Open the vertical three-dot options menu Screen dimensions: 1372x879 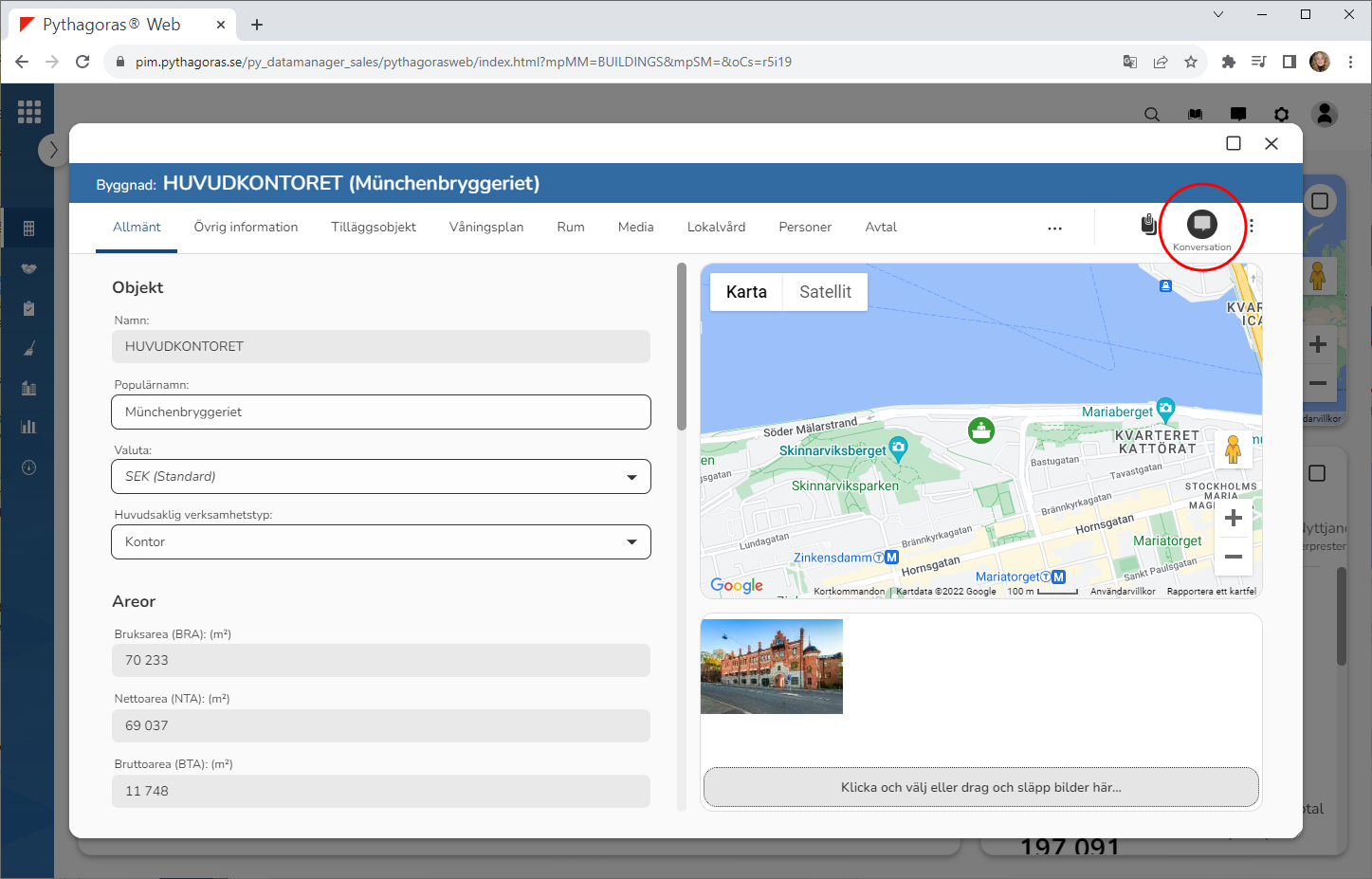pos(1252,226)
